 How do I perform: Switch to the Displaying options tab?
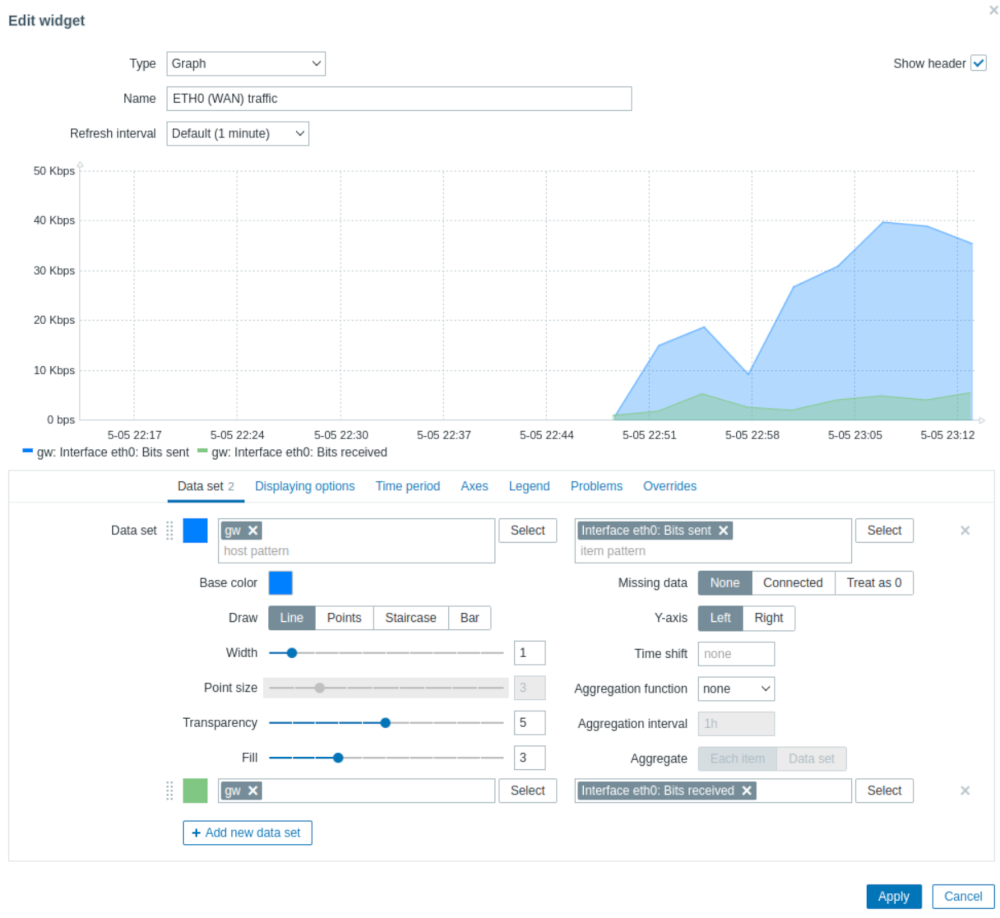pos(305,487)
